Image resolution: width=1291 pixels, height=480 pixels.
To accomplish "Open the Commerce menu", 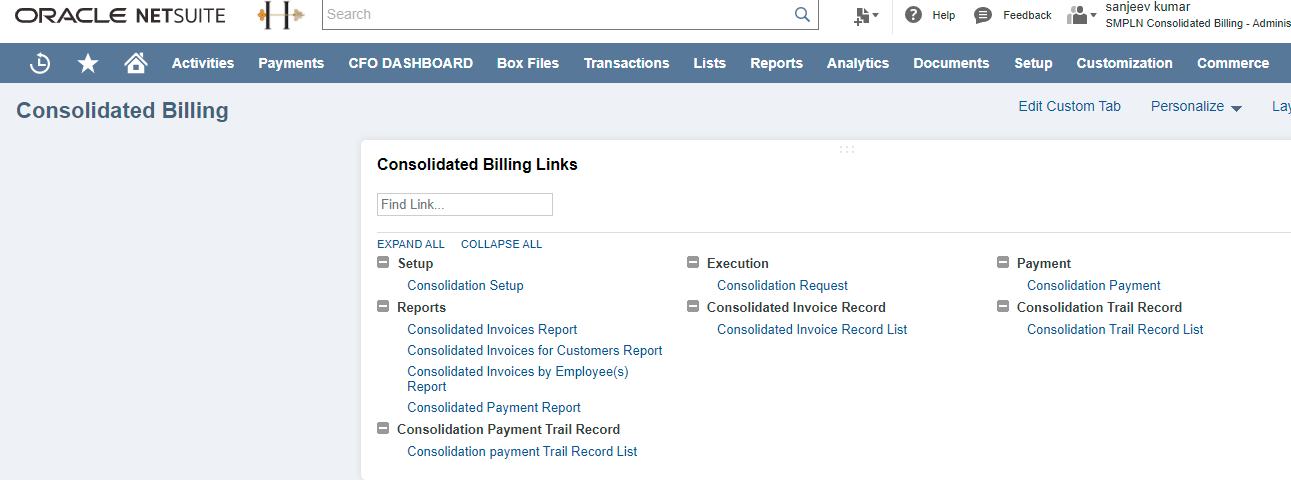I will (1233, 63).
